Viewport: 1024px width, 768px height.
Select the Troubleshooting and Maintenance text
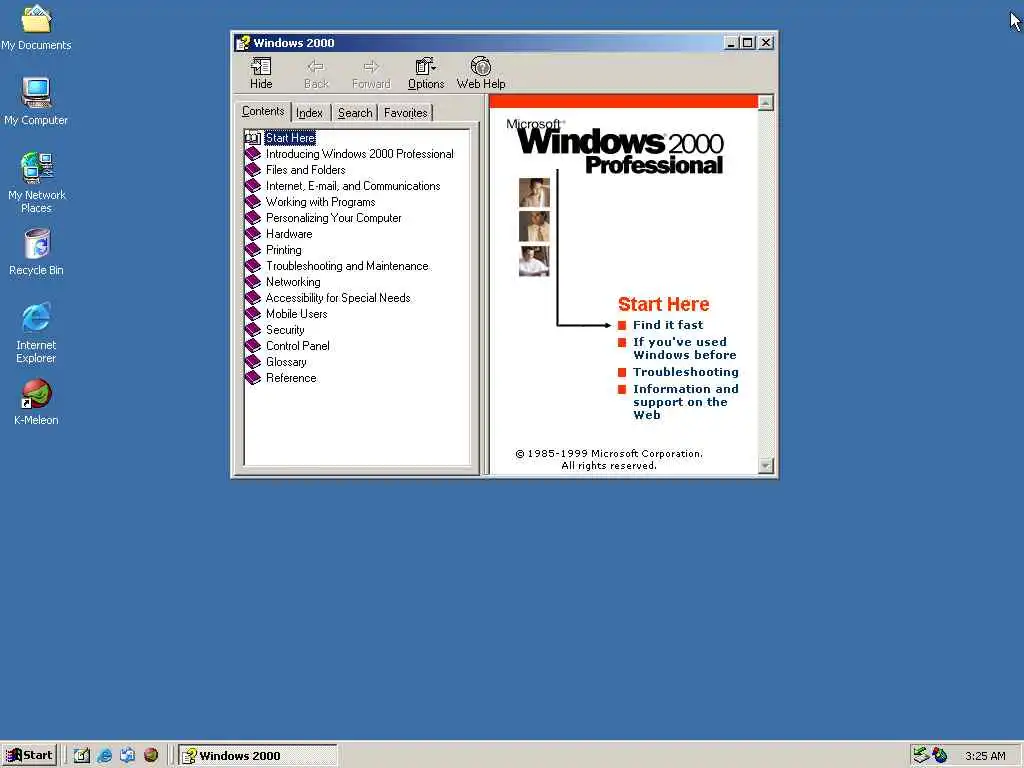click(x=347, y=266)
